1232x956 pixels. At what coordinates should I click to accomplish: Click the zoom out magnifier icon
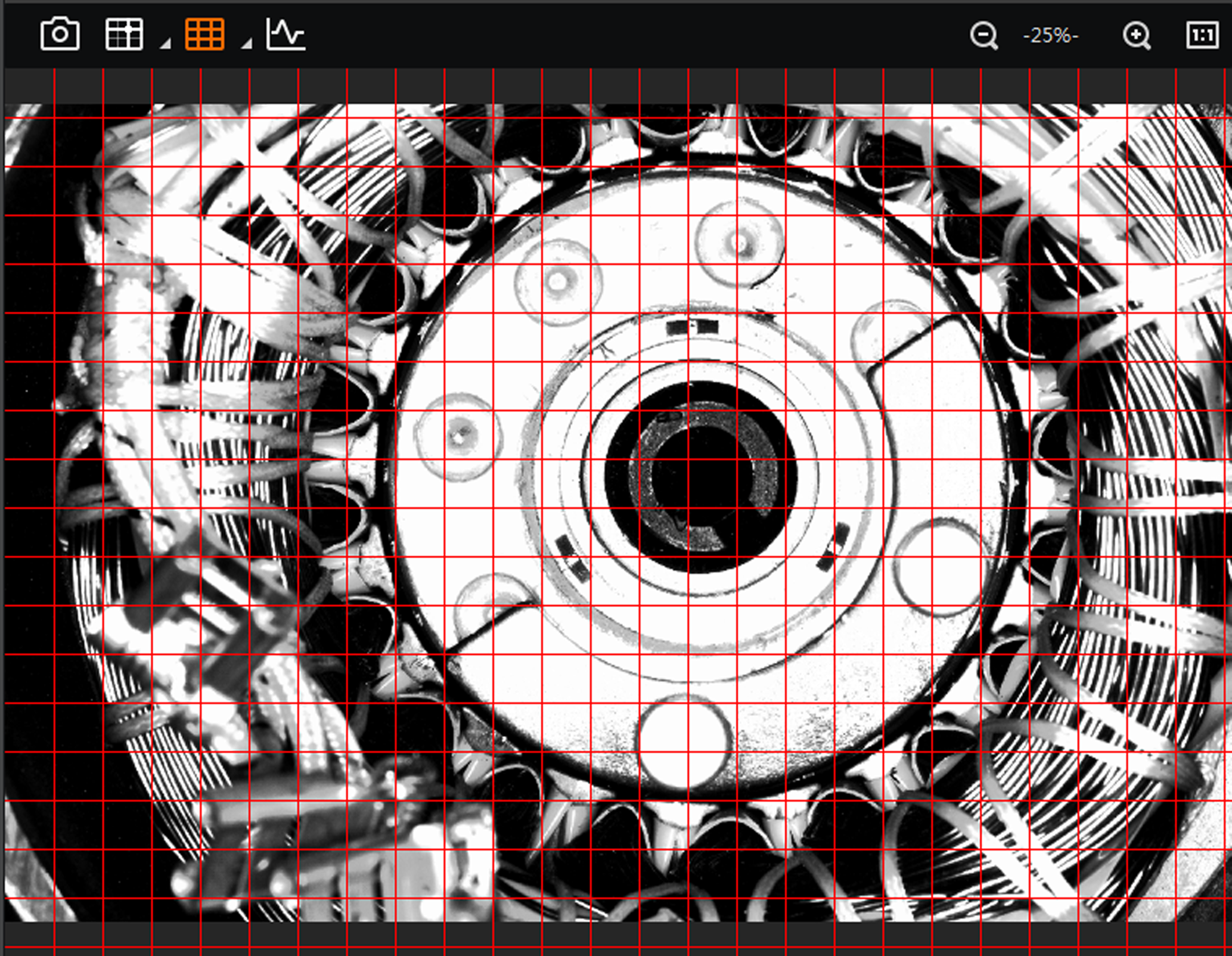click(x=983, y=36)
